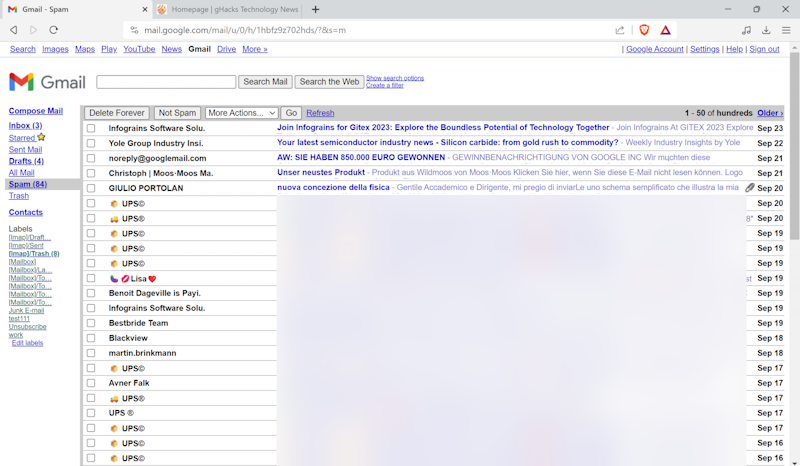Viewport: 800px width, 466px height.
Task: Click Sign out link
Action: (764, 49)
